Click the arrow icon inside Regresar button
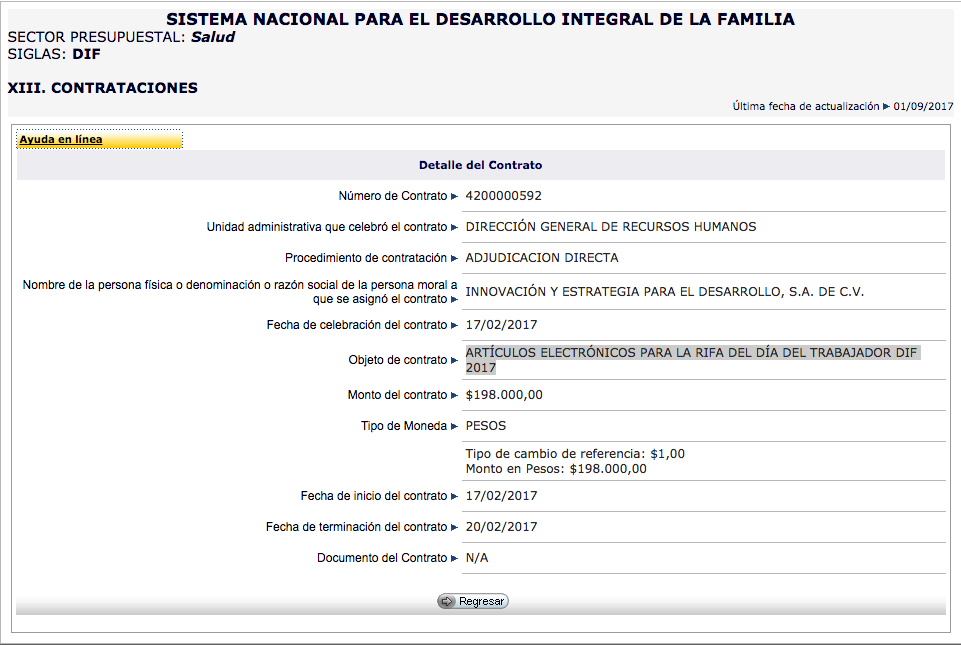 447,602
